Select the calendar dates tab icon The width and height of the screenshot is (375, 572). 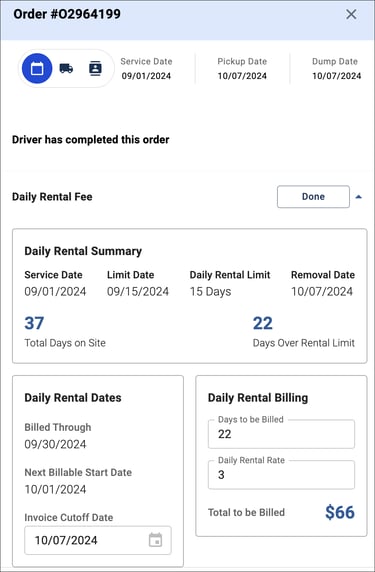pyautogui.click(x=37, y=69)
